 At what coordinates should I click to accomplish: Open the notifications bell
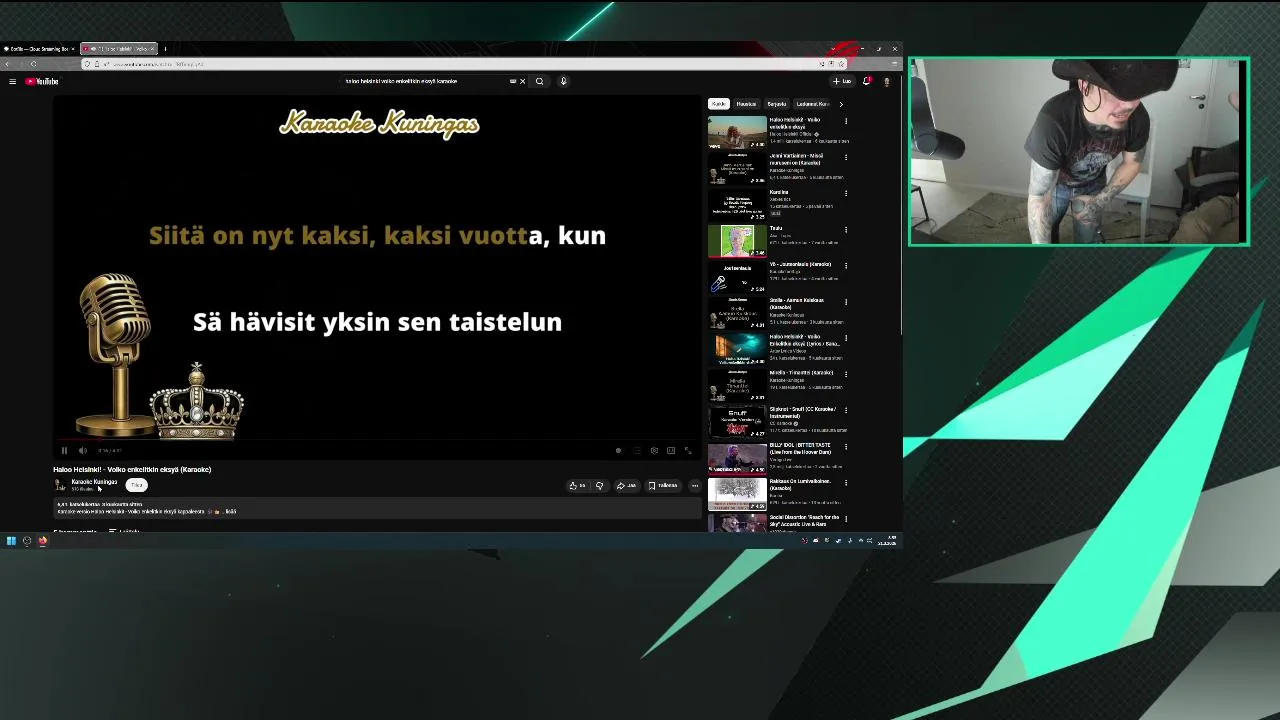pyautogui.click(x=867, y=81)
